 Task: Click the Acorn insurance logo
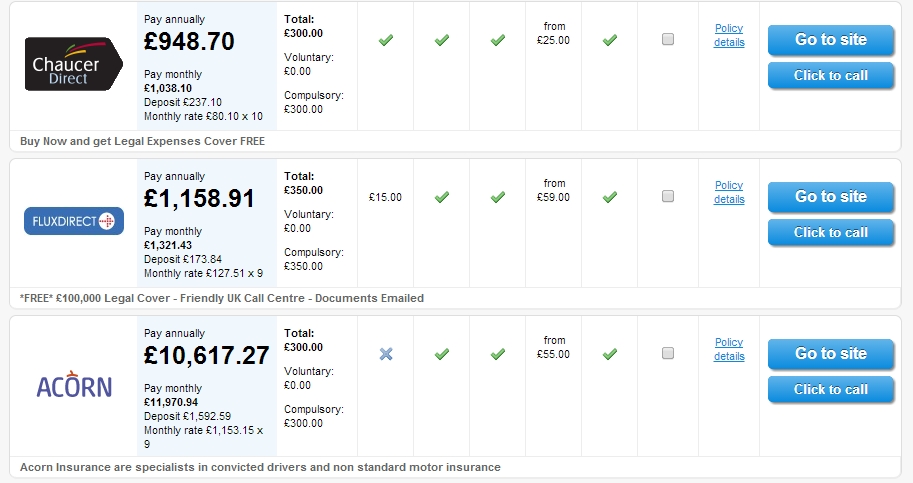click(74, 386)
